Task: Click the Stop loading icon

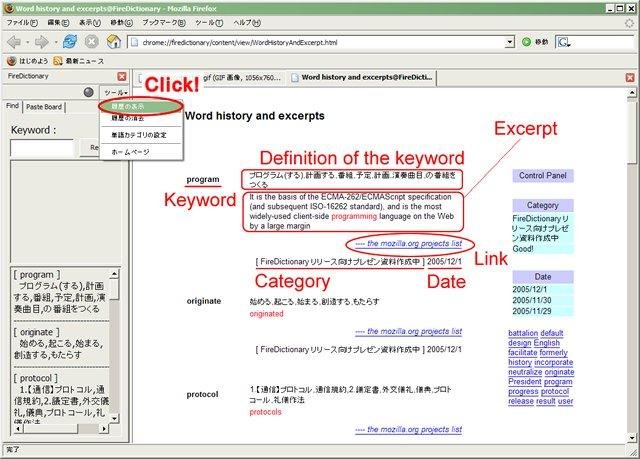Action: [92, 42]
